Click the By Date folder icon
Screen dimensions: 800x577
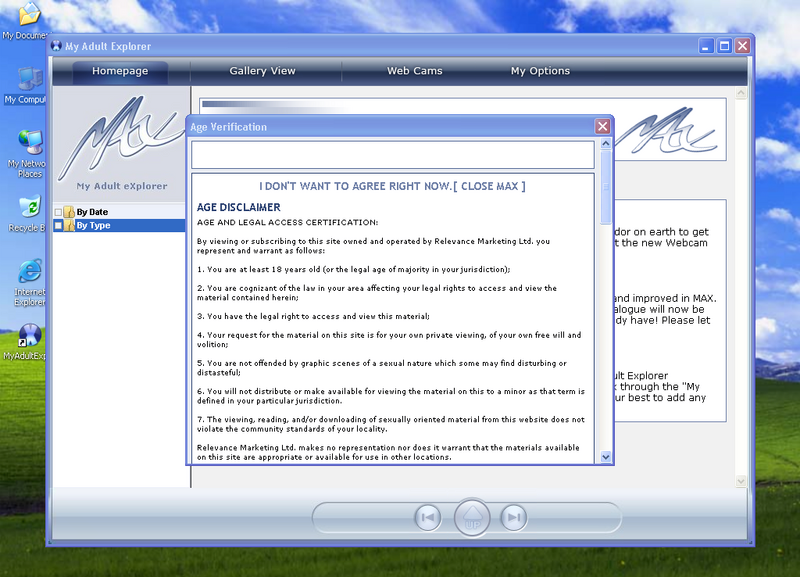click(x=69, y=212)
